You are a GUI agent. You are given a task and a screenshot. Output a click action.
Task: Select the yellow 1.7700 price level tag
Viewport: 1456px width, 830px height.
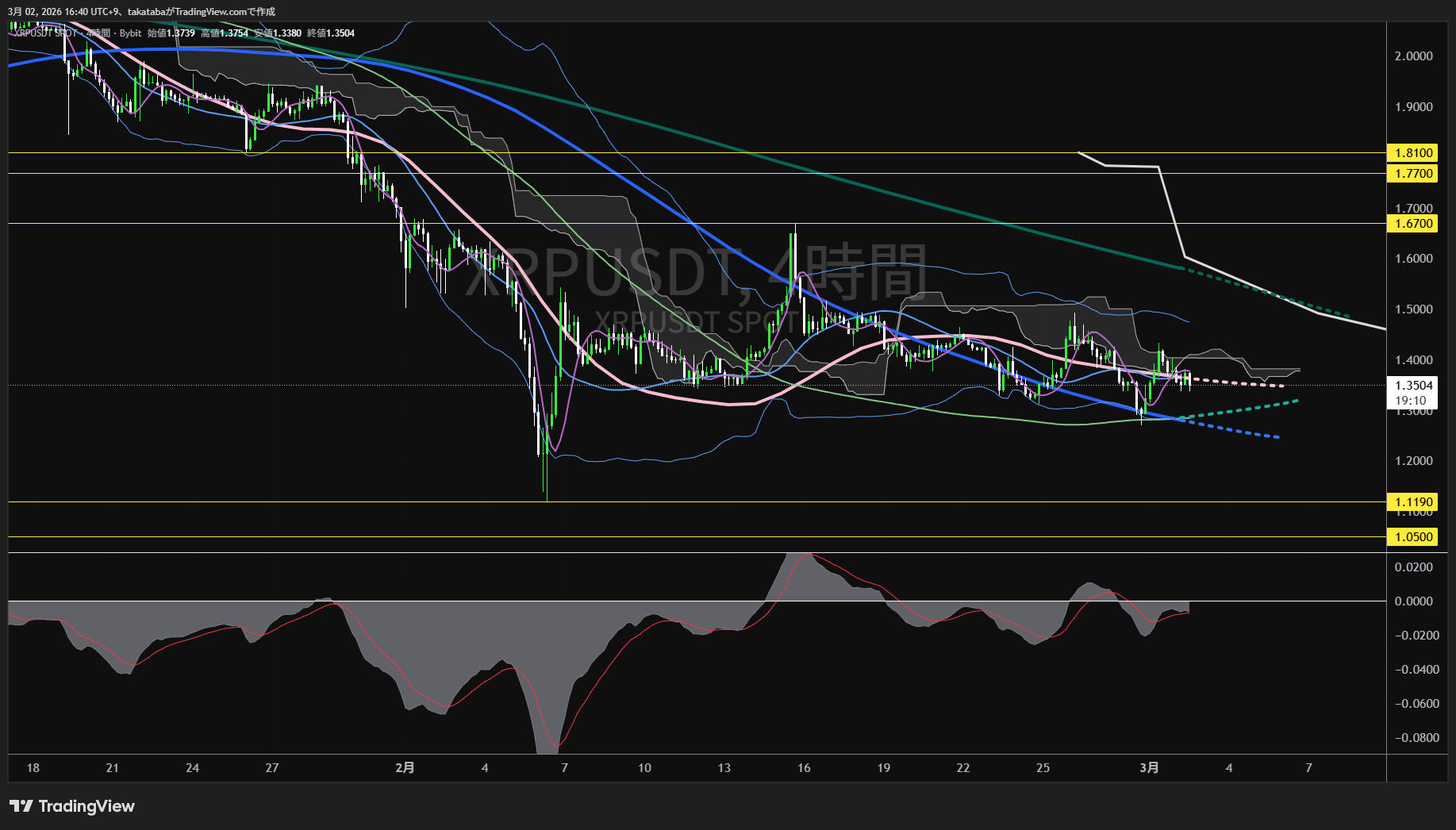[x=1413, y=174]
